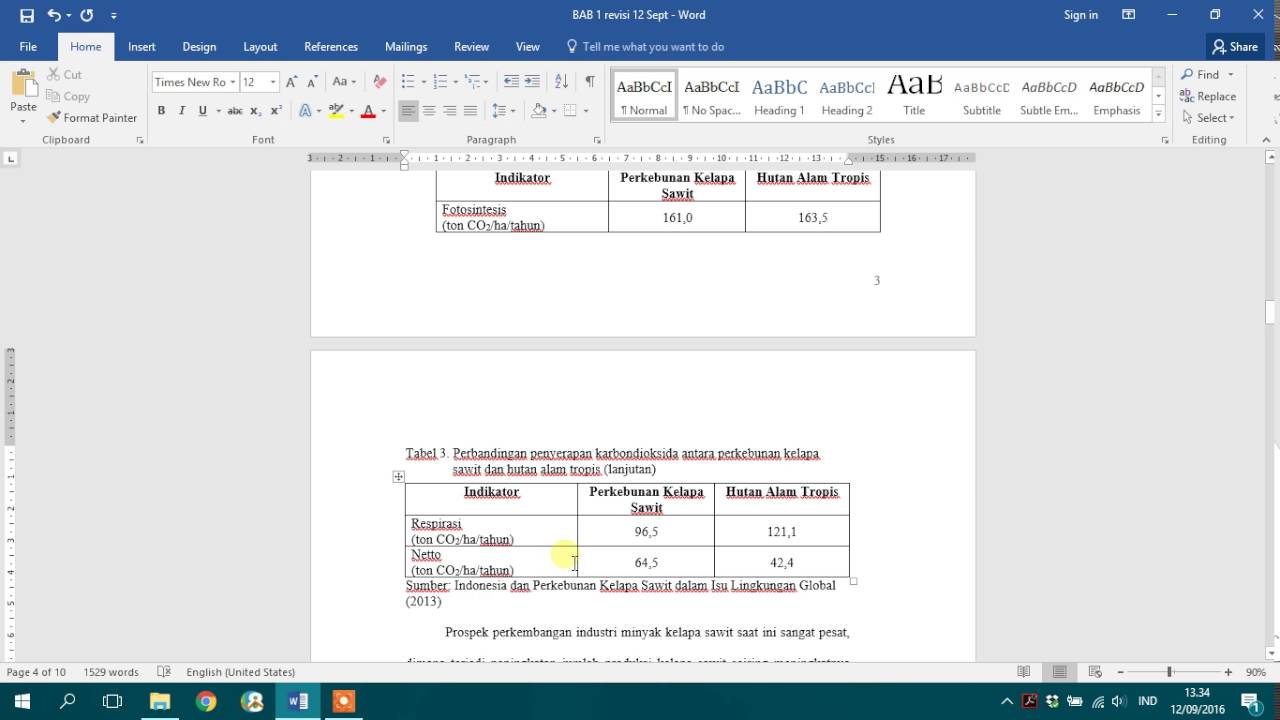Apply Superscript formatting
The height and width of the screenshot is (720, 1280).
[x=276, y=111]
